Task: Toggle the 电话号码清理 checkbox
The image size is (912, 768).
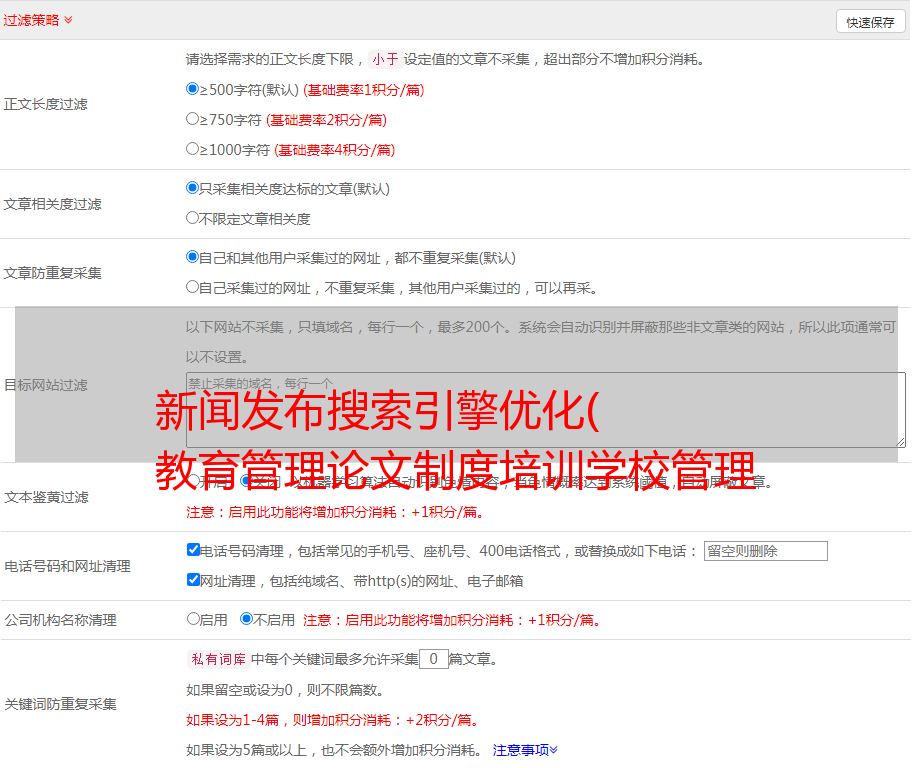Action: click(x=193, y=550)
